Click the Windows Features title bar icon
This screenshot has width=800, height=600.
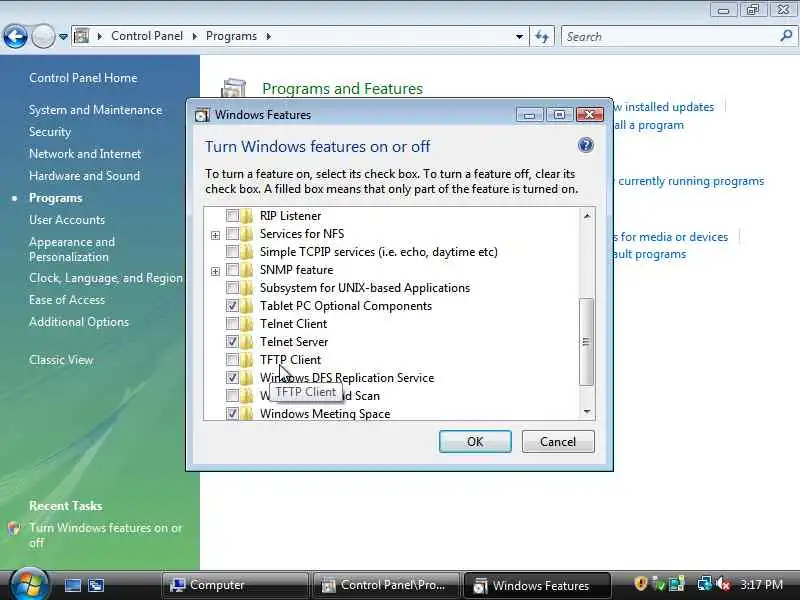pyautogui.click(x=203, y=115)
